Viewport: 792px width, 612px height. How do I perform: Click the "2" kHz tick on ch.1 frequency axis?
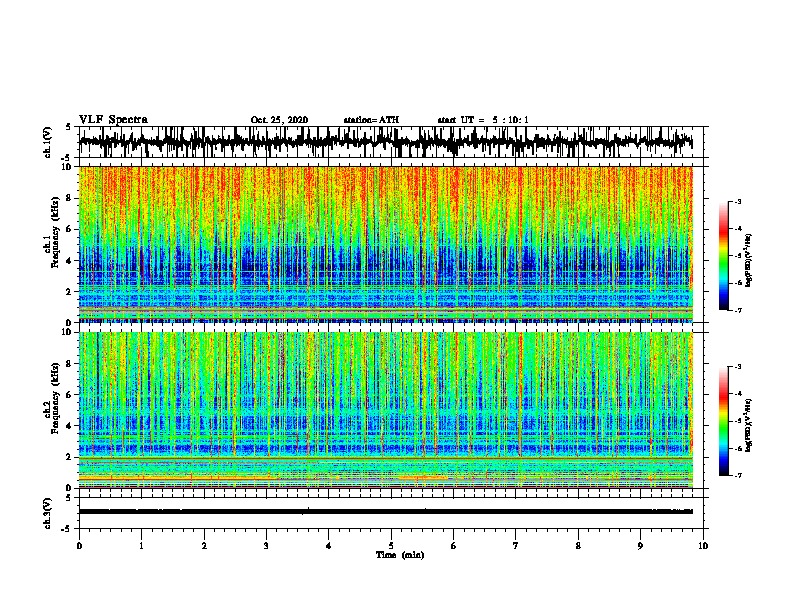click(69, 291)
